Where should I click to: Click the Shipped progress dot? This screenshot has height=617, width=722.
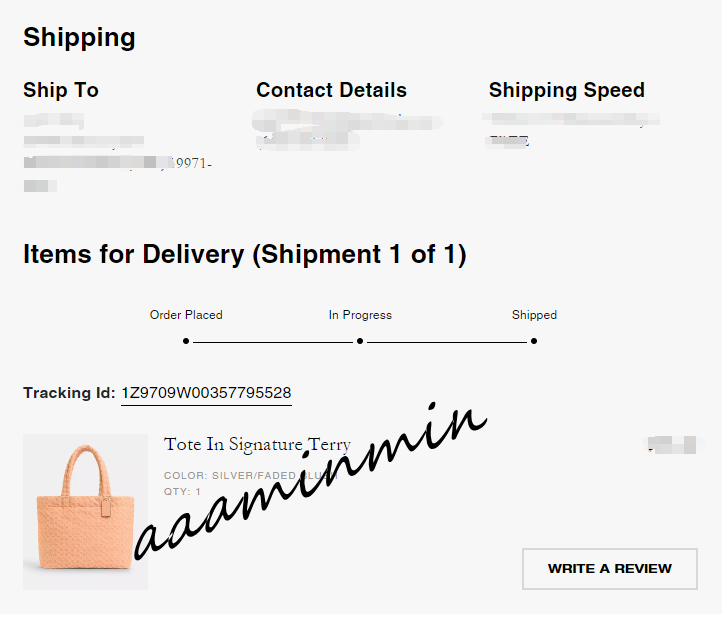tap(534, 341)
